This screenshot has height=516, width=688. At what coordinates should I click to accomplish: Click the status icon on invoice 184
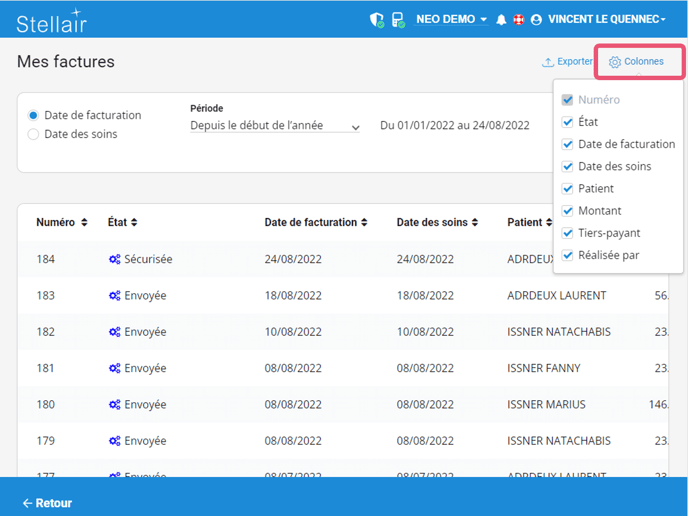click(x=114, y=259)
